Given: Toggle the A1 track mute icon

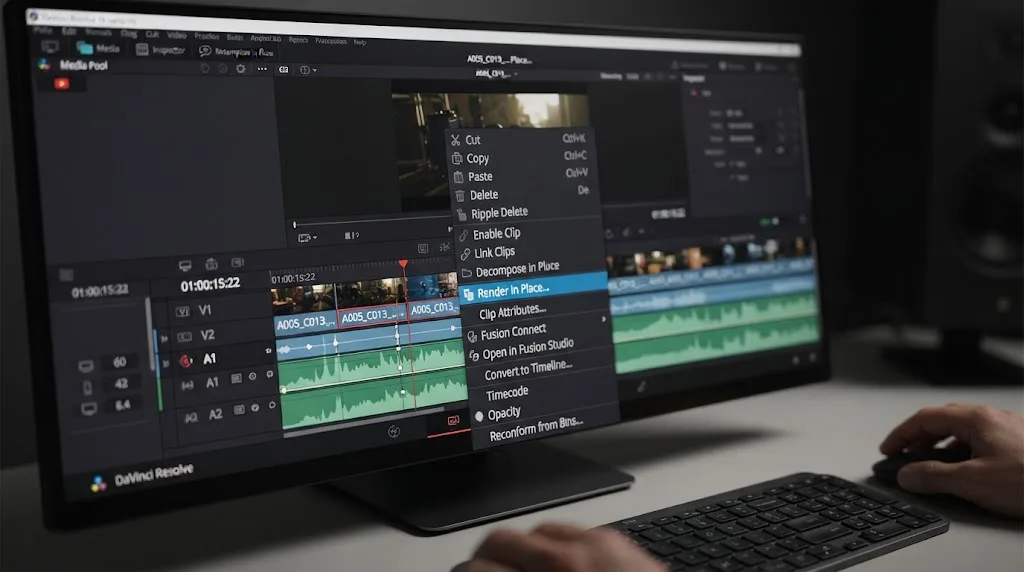Looking at the screenshot, I should pyautogui.click(x=270, y=375).
